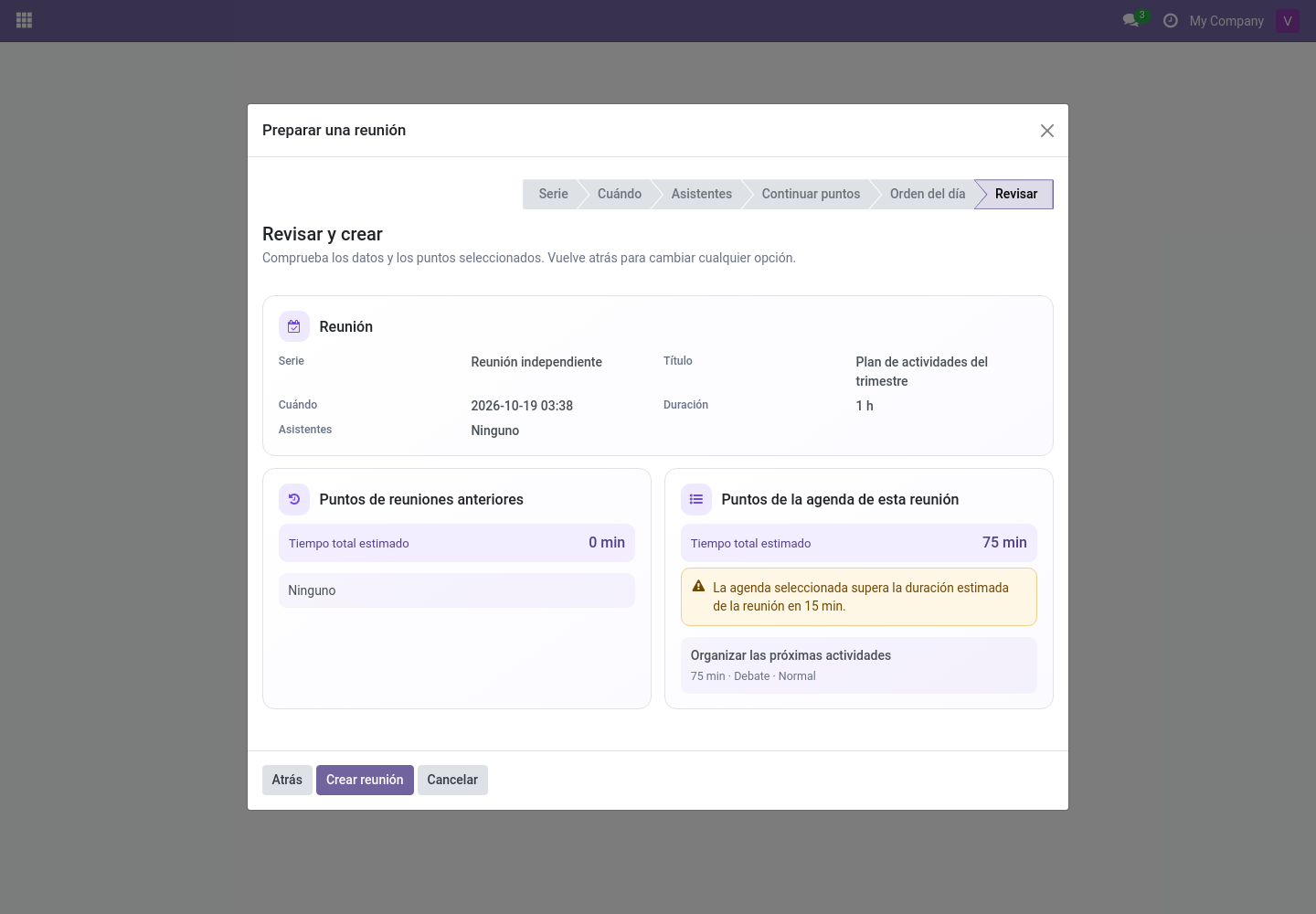
Task: Open the apps grid menu icon
Action: point(25,20)
